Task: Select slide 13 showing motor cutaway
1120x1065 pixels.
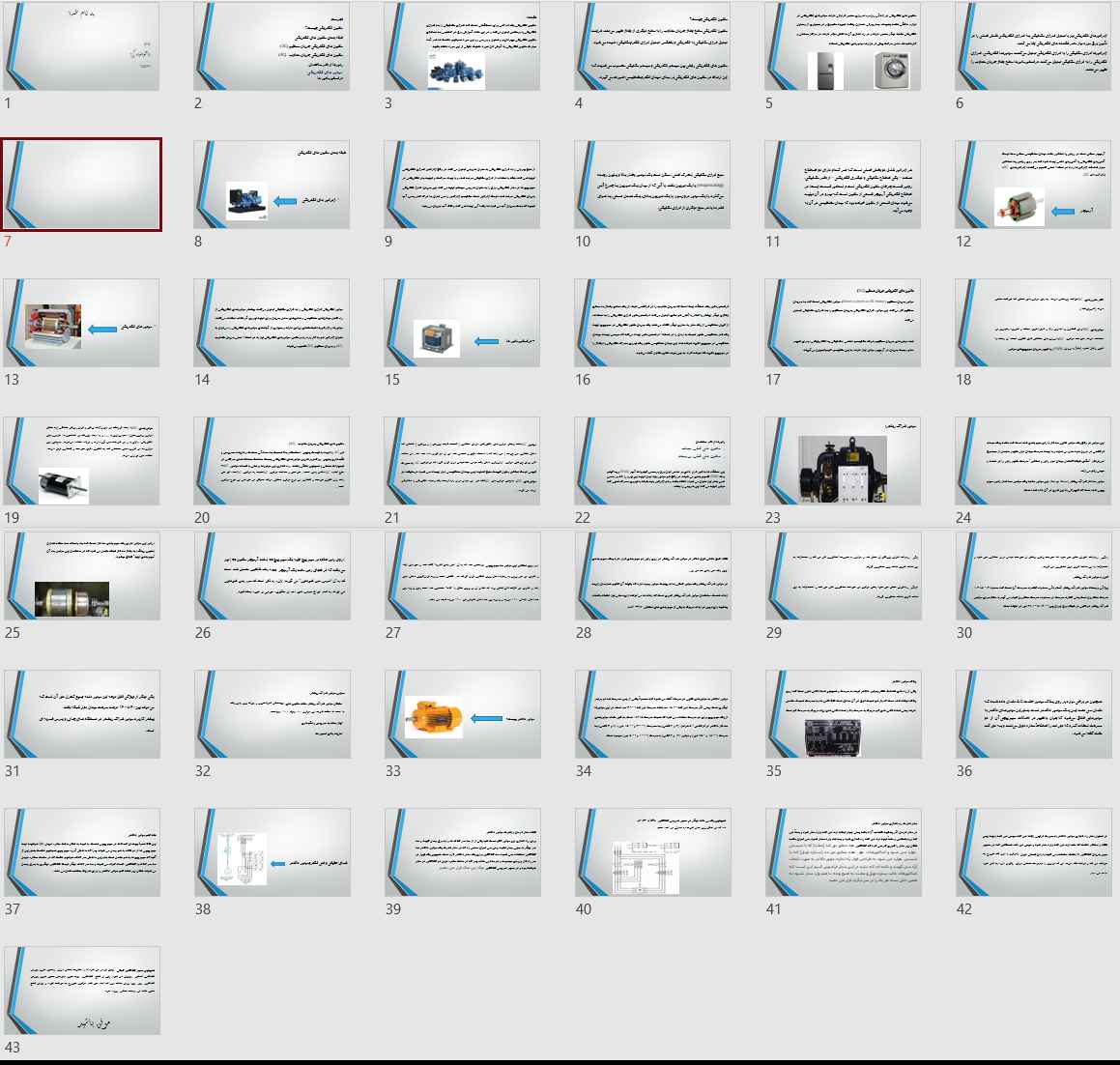Action: pos(81,323)
